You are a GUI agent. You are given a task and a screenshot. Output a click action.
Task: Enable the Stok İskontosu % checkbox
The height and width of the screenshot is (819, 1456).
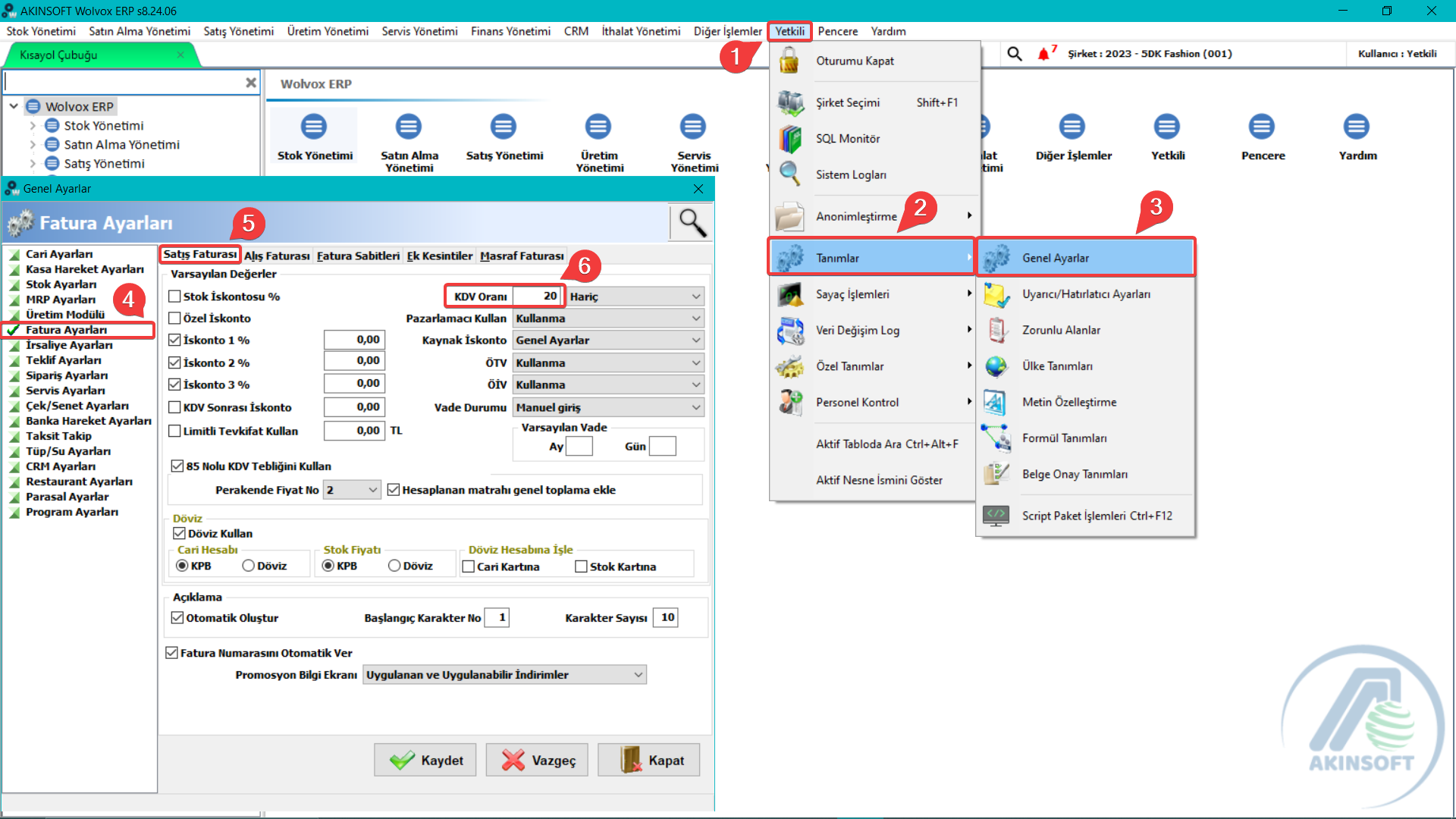click(x=174, y=297)
